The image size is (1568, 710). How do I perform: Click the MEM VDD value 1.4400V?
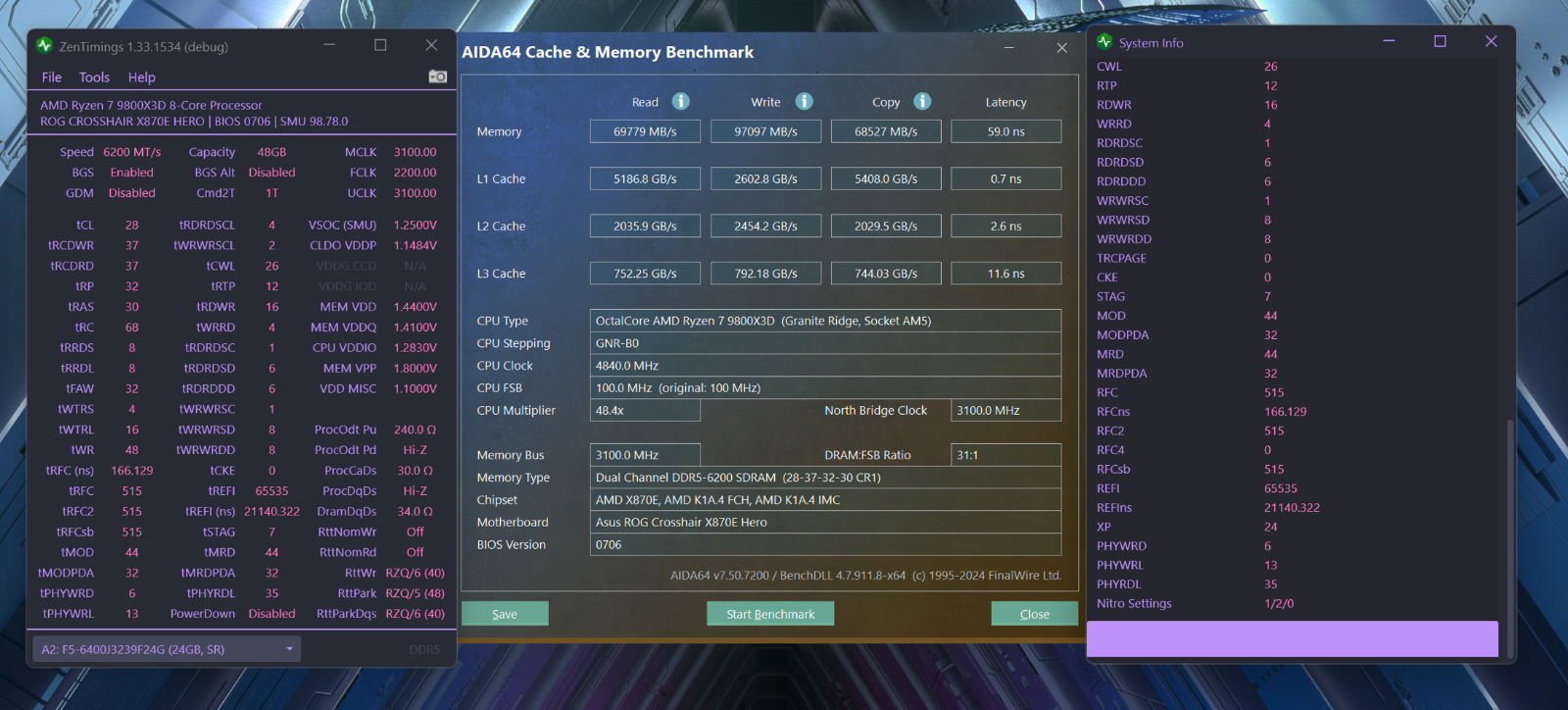tap(416, 307)
